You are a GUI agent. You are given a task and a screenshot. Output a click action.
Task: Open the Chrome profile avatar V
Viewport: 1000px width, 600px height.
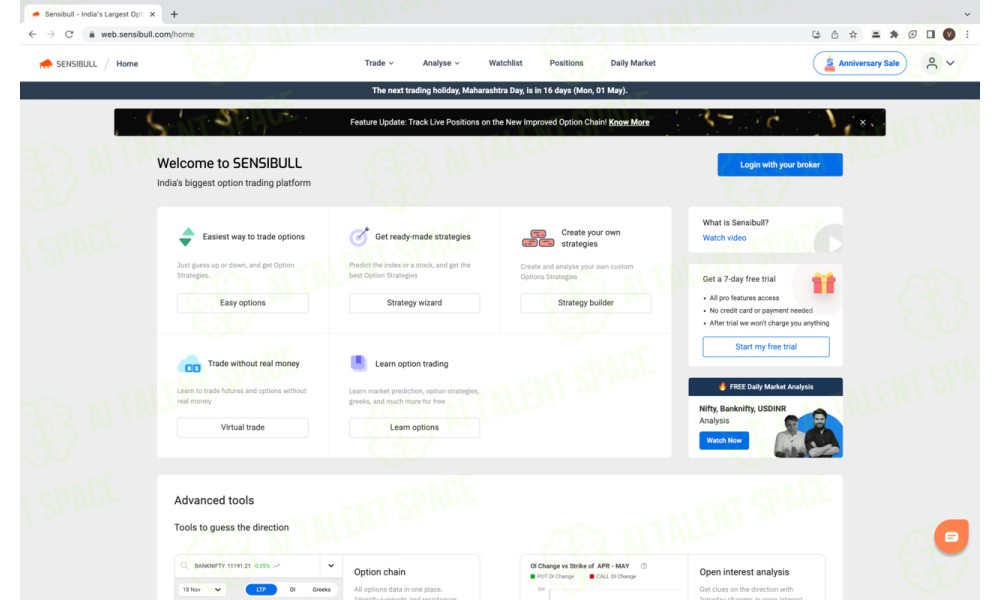(x=949, y=34)
